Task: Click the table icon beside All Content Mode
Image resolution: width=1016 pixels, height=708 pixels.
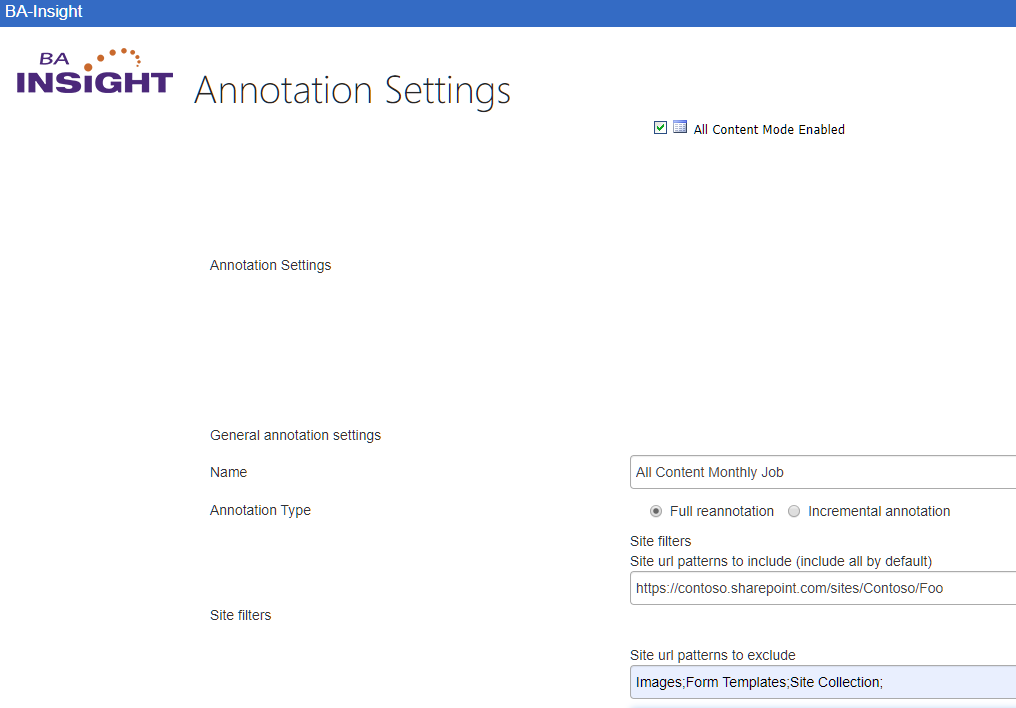Action: coord(680,128)
